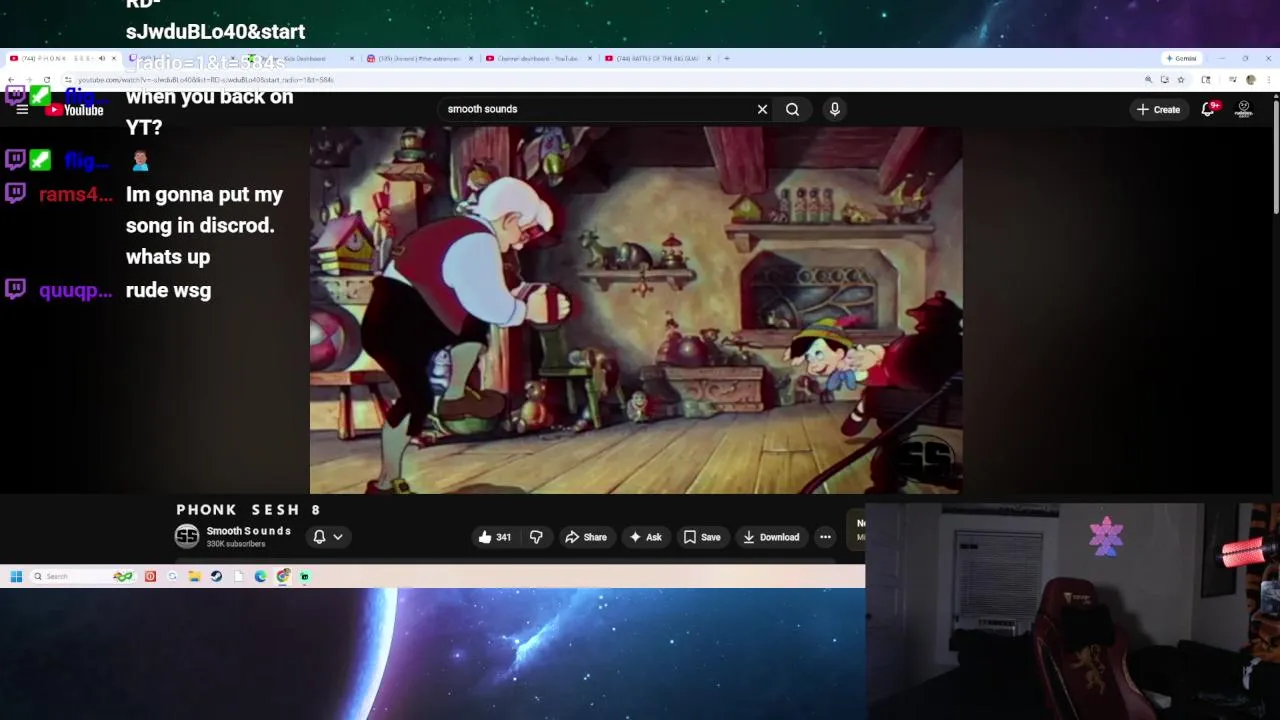Close the PHONK SESH browser tab

click(x=113, y=58)
